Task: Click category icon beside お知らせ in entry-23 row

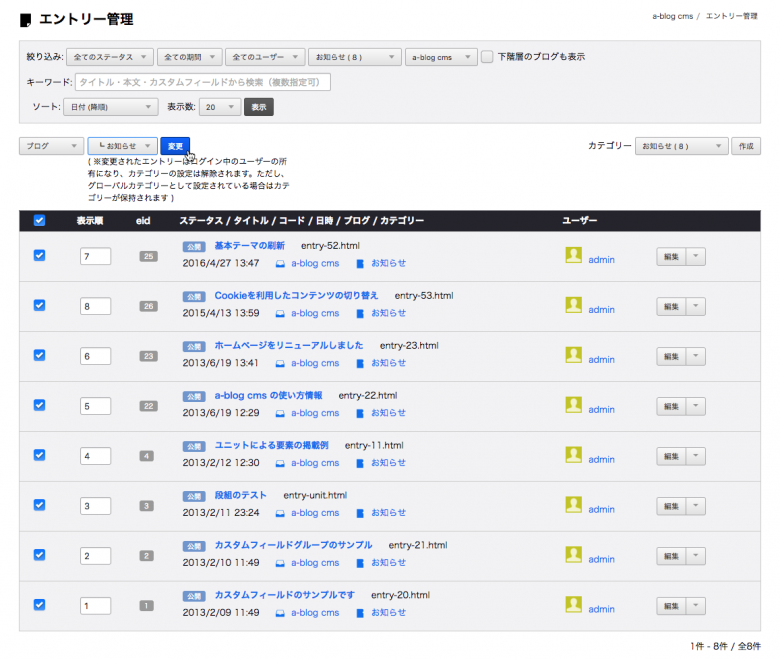Action: coord(361,363)
